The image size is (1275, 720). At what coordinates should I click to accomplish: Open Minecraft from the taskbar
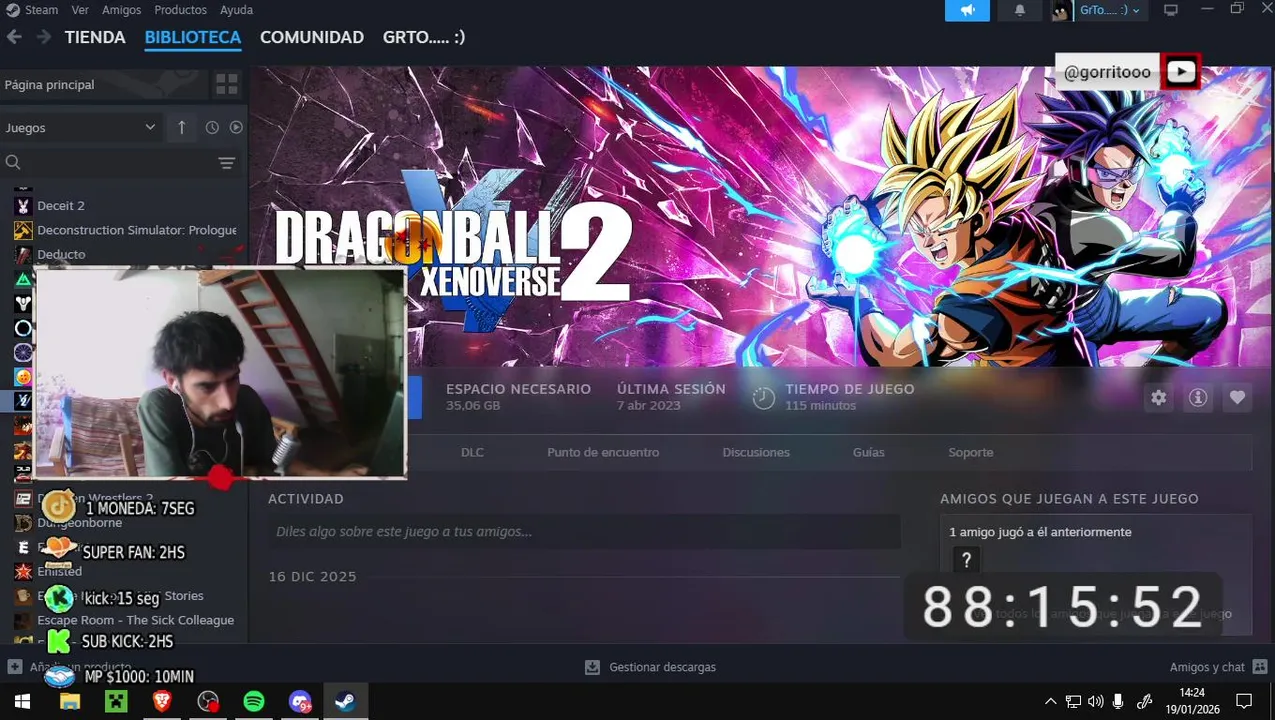(116, 702)
